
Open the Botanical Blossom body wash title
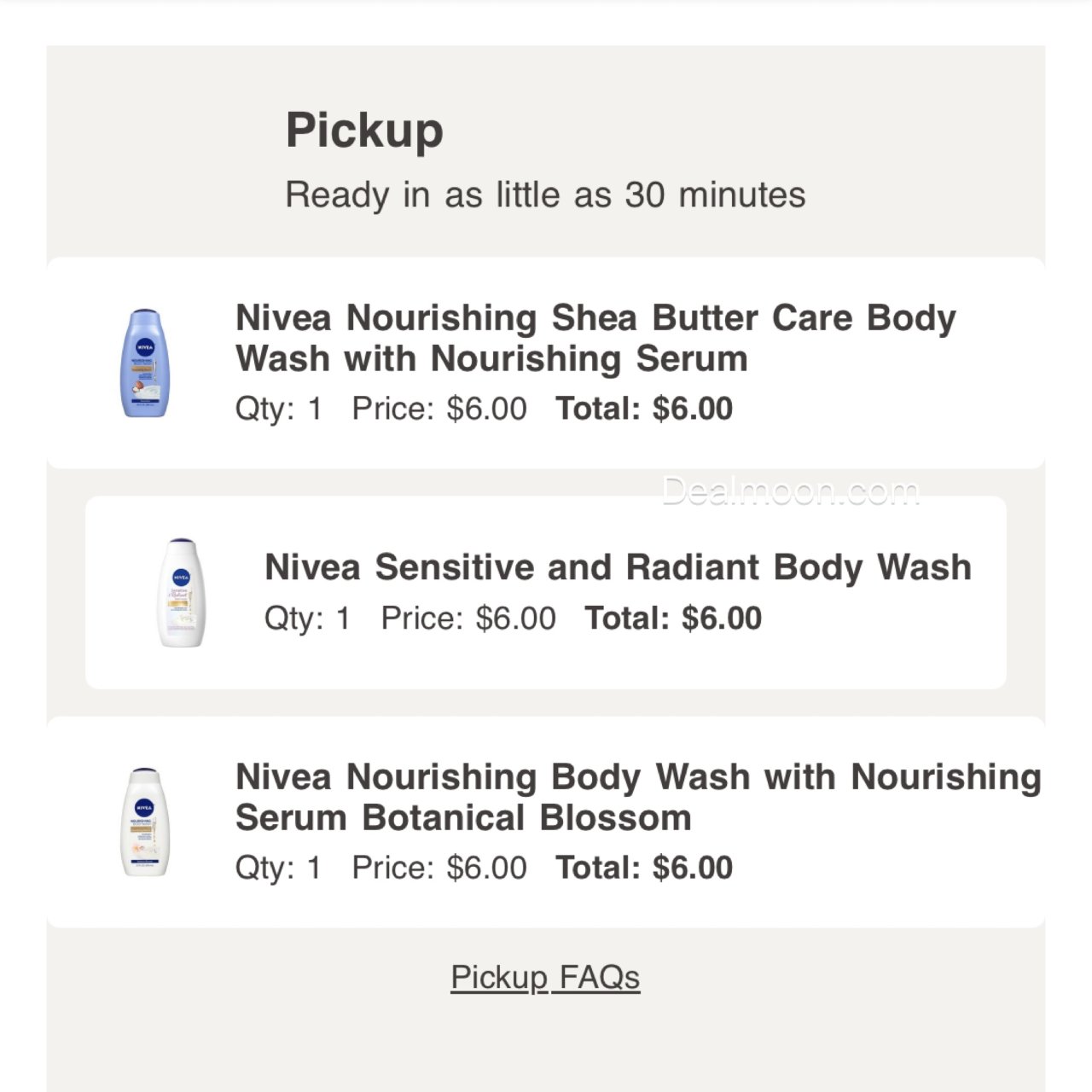coord(637,797)
